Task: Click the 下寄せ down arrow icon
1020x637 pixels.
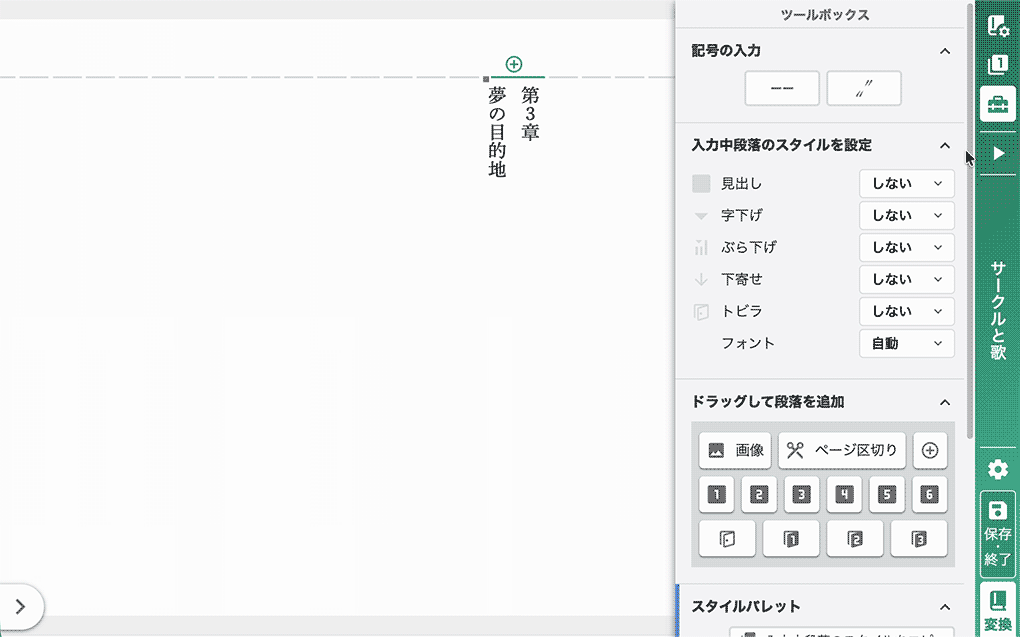Action: point(701,280)
